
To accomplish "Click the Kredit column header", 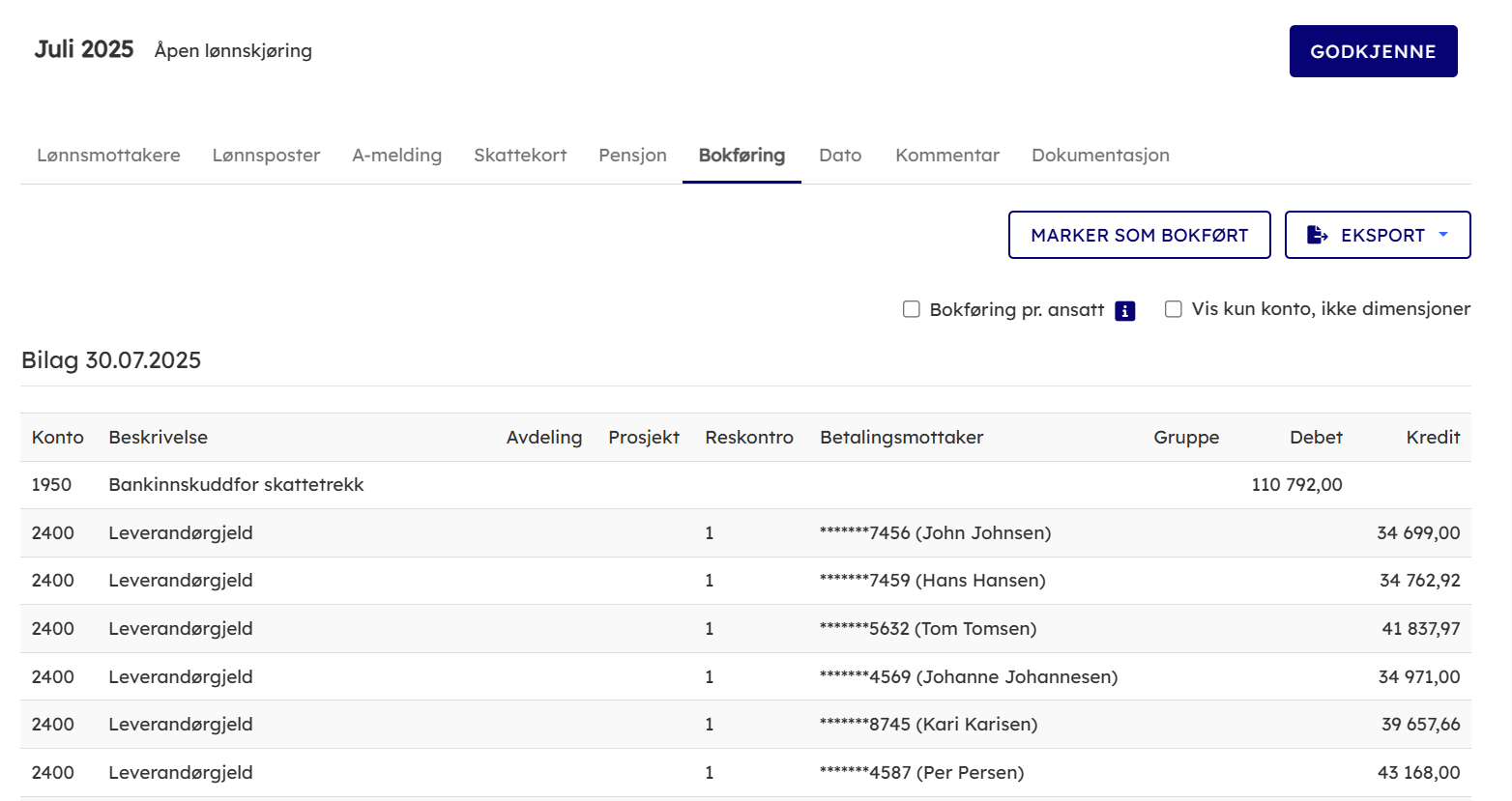I will pos(1432,437).
